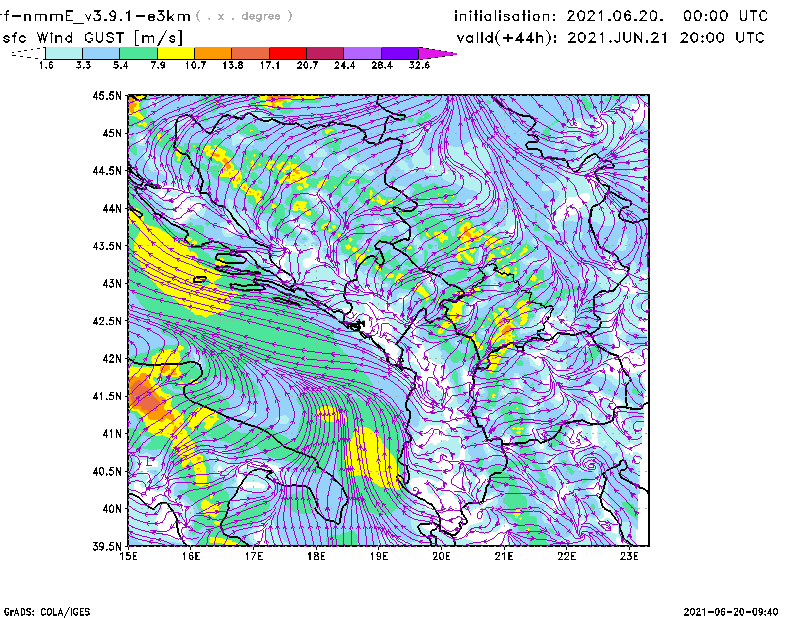The image size is (800, 618).
Task: Click the 17E longitude label
Action: point(254,556)
